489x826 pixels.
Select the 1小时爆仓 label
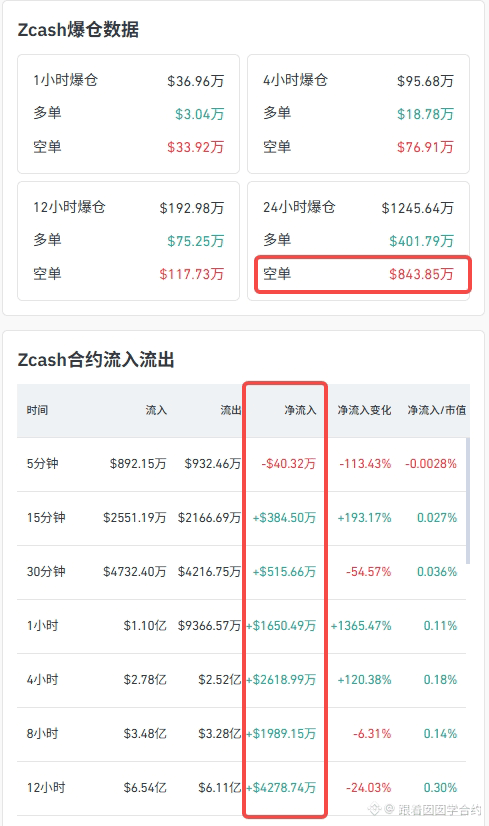(x=65, y=80)
